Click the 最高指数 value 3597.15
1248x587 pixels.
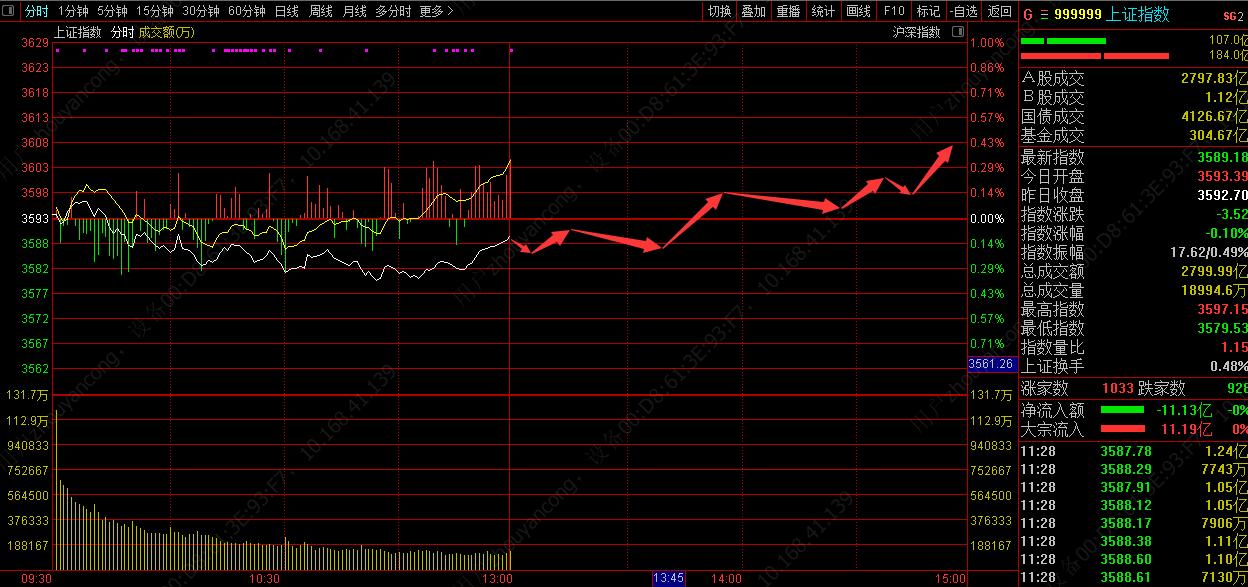(1222, 310)
